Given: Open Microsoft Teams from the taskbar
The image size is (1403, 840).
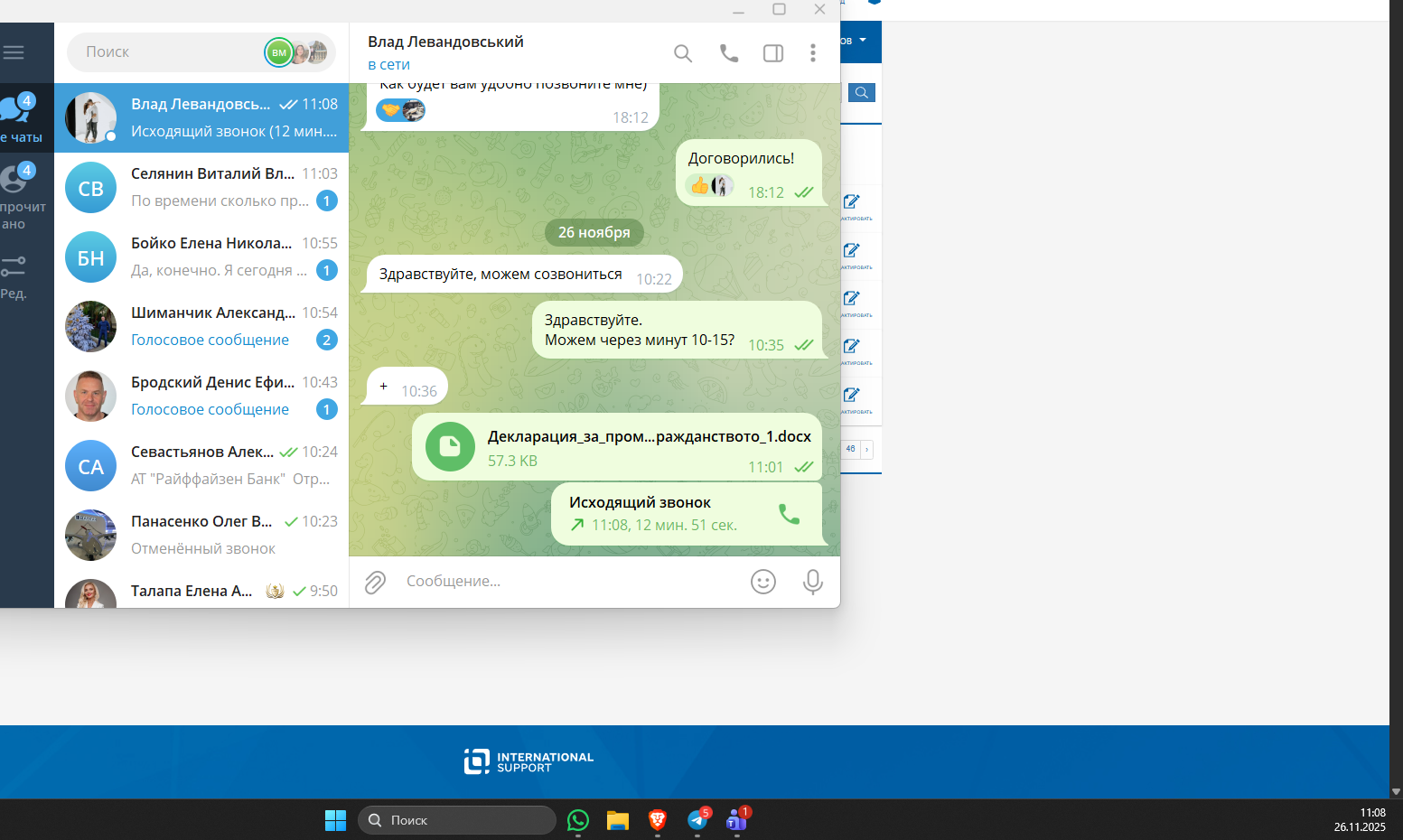Looking at the screenshot, I should point(737,820).
